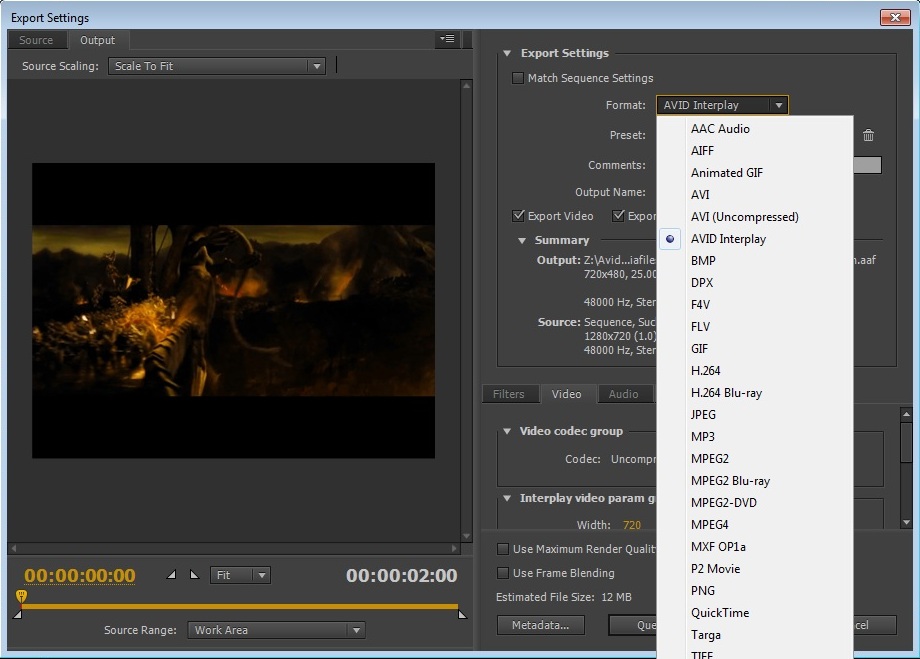Click the Set Out Point triangle icon
This screenshot has height=659, width=920.
(194, 575)
